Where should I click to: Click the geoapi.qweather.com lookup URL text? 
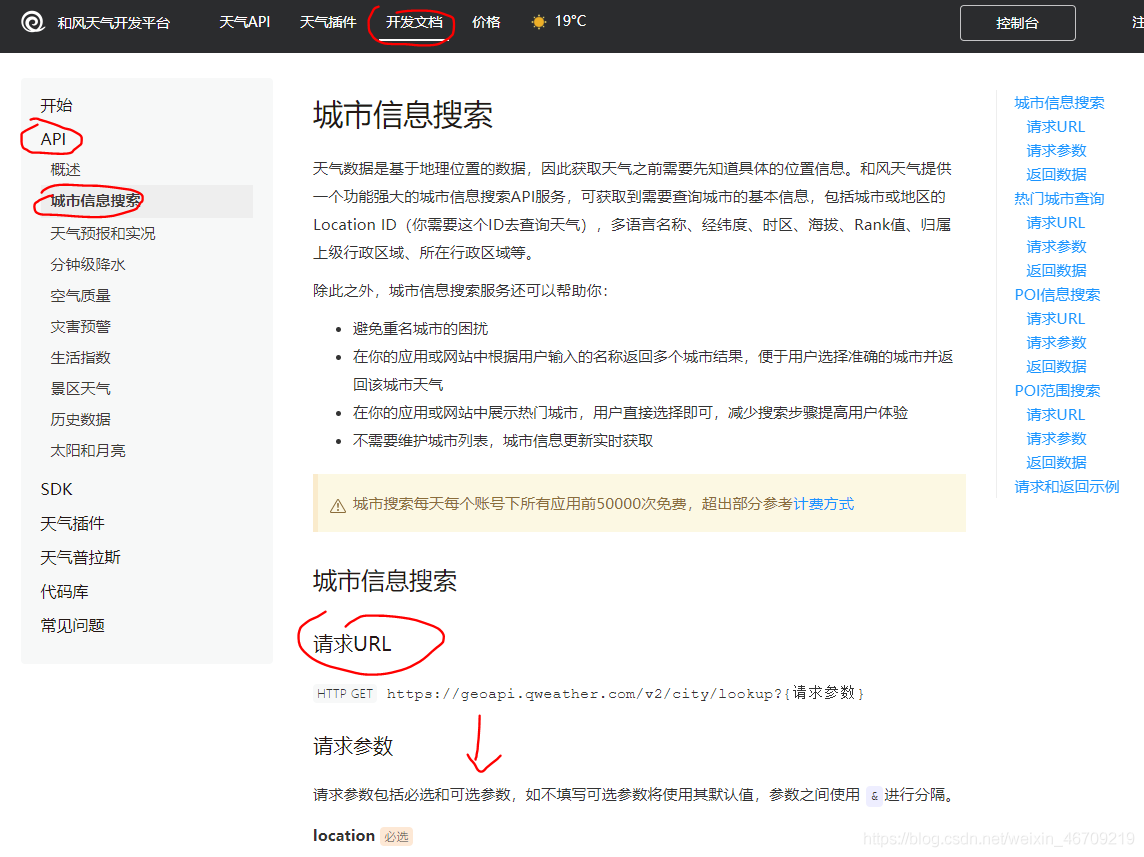click(625, 693)
